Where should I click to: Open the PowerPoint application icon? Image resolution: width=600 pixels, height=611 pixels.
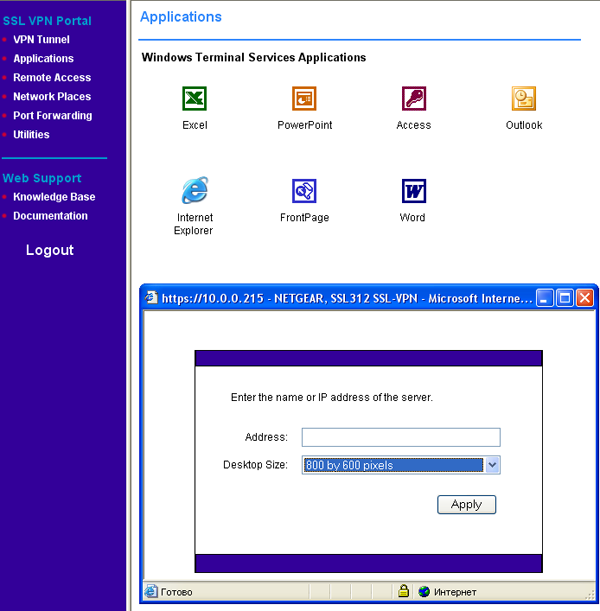coord(304,99)
